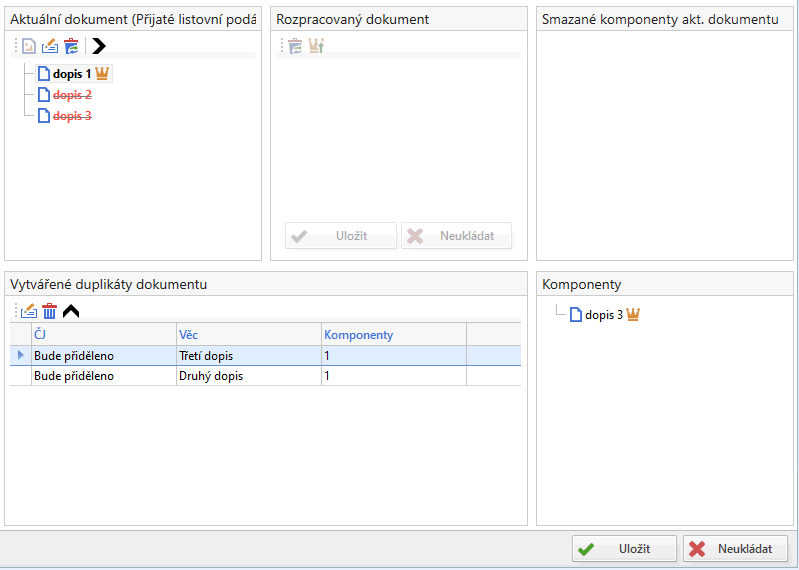Screen dimensions: 799x570
Task: Click the edit icon in Aktuální dokument toolbar
Action: [x=50, y=46]
